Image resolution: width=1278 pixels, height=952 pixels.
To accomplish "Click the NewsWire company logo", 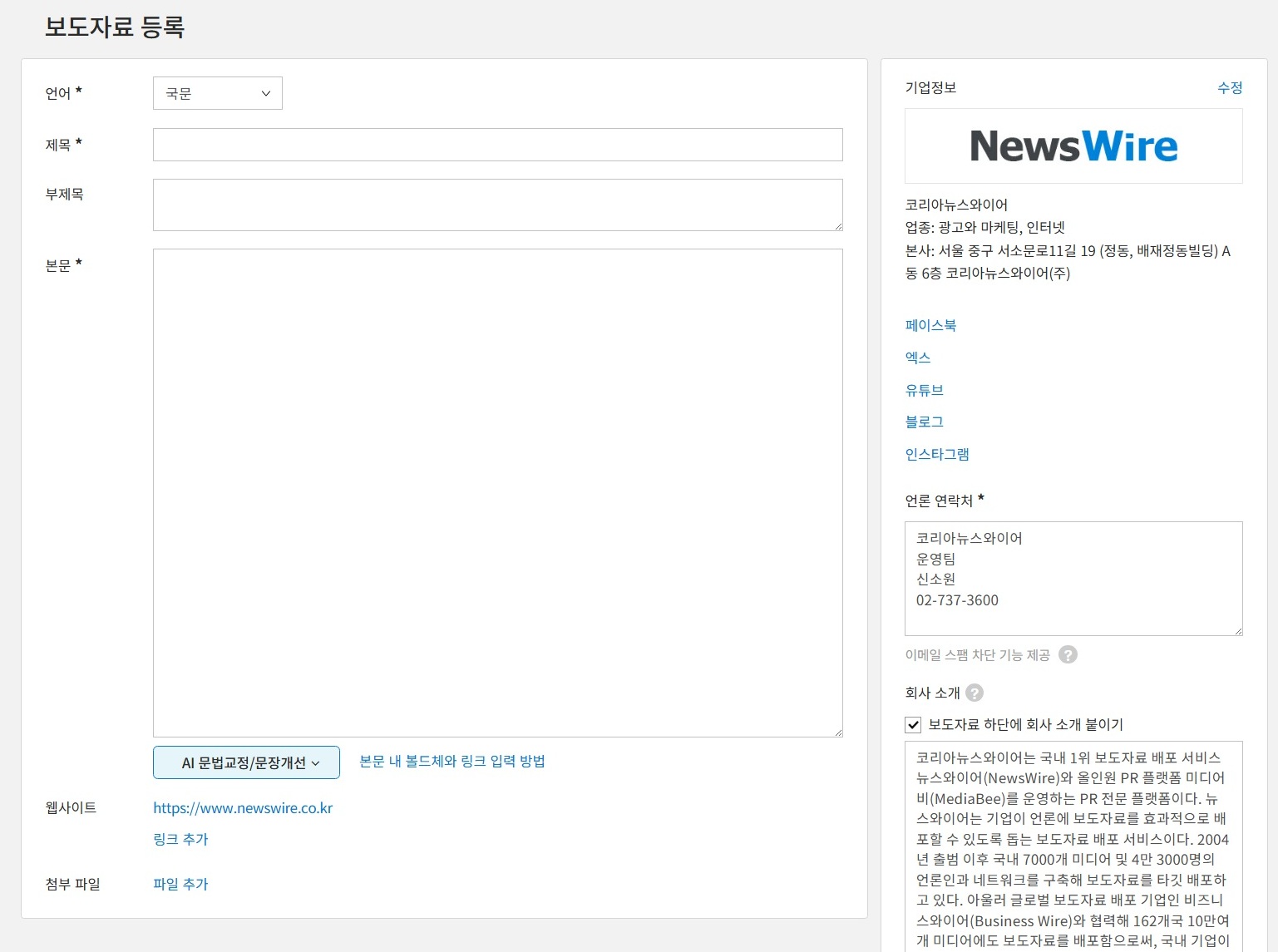I will (1073, 146).
